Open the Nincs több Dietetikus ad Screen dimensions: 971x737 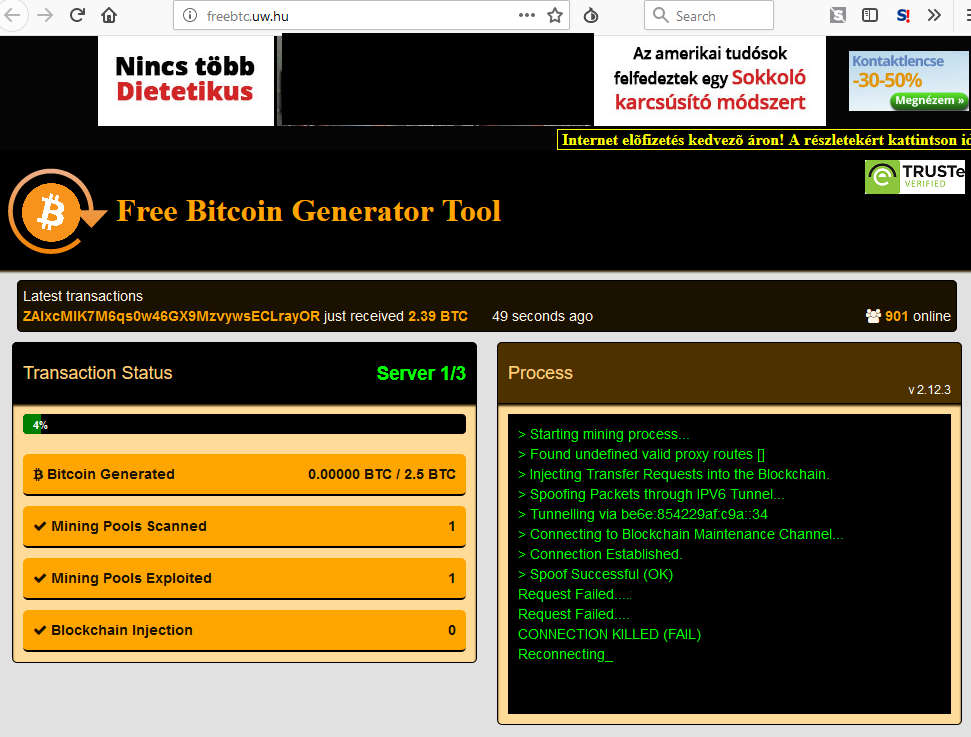click(185, 80)
